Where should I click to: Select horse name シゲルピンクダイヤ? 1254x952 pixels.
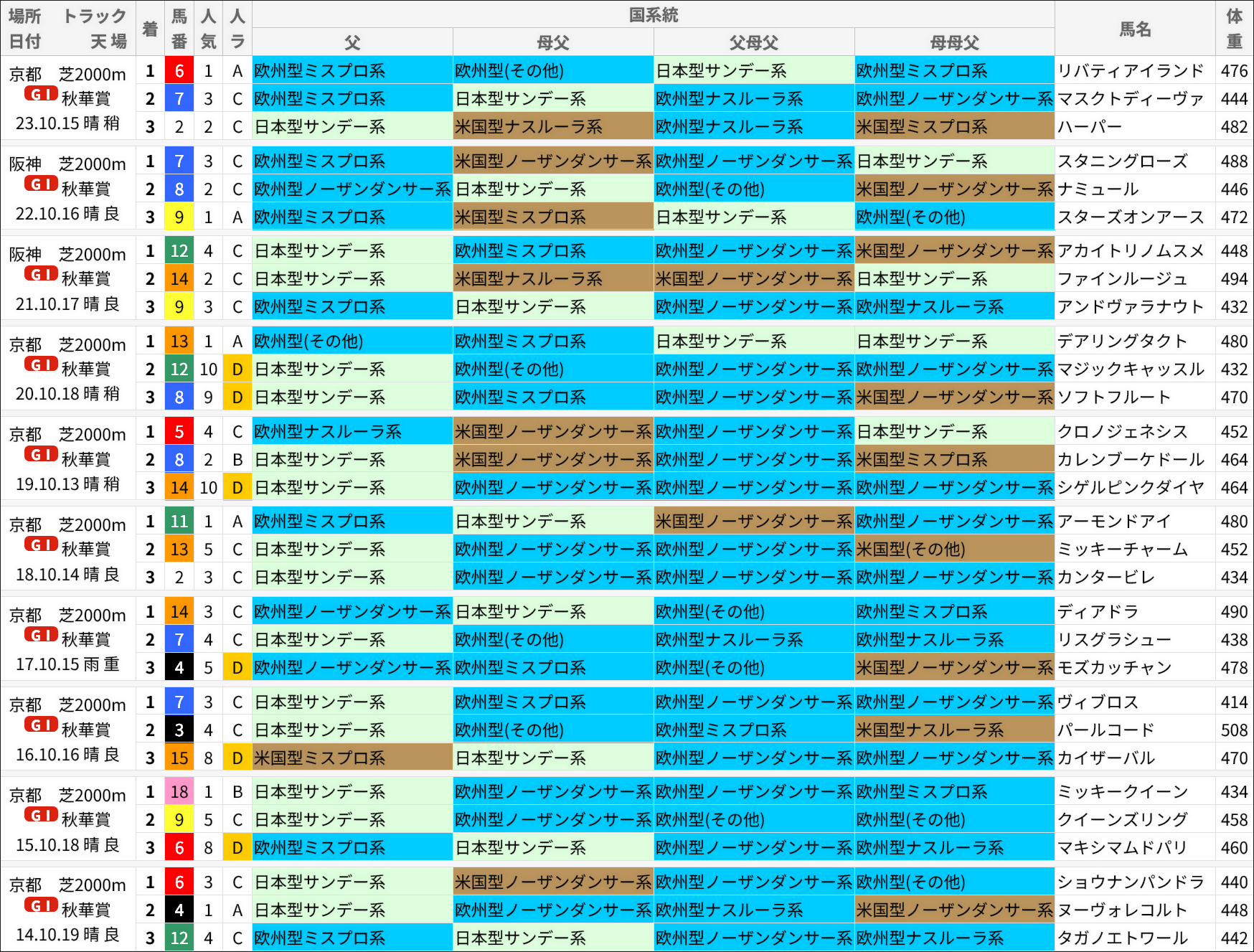point(1131,488)
